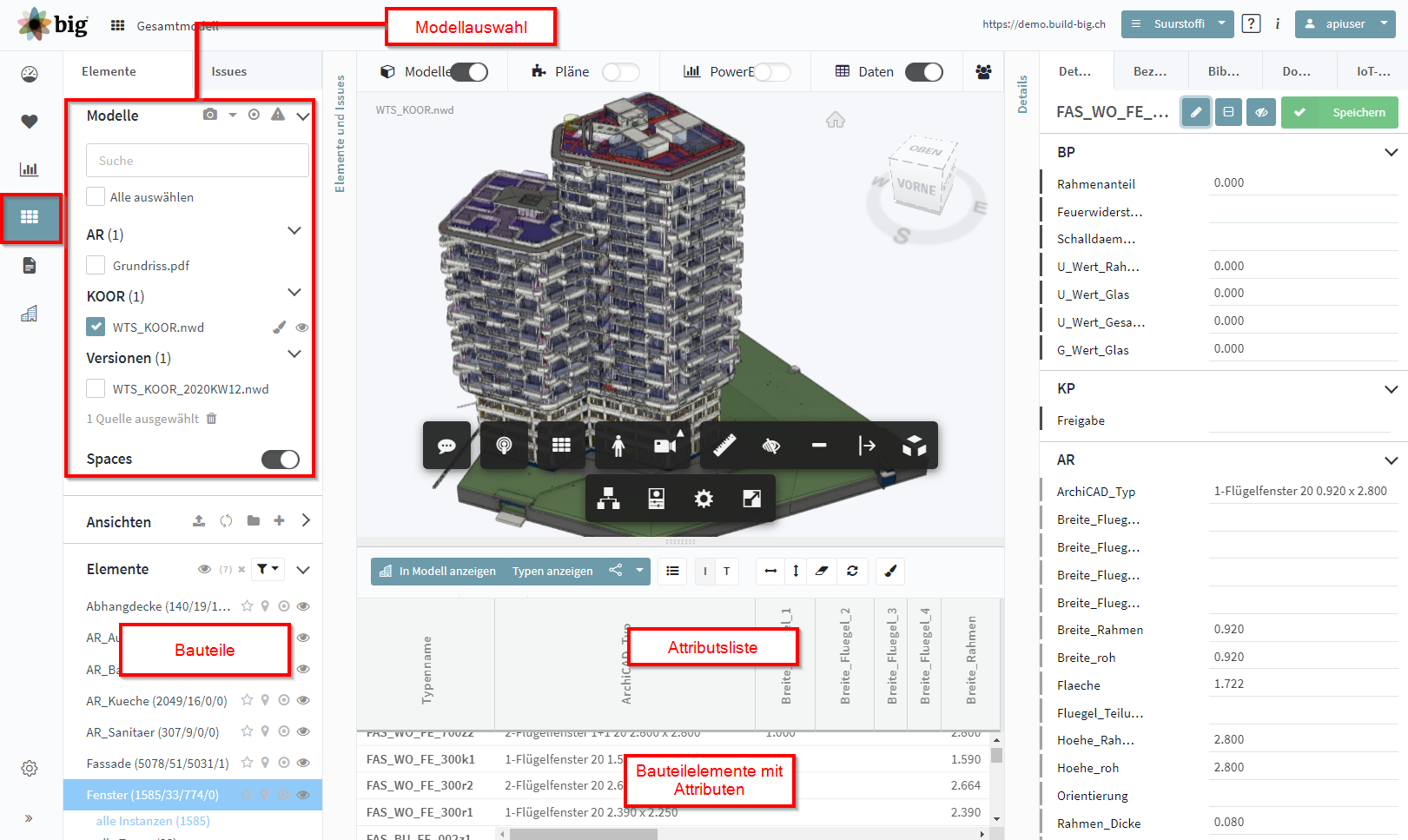Image resolution: width=1408 pixels, height=840 pixels.
Task: Hide Fassade elements with eye icon
Action: (x=303, y=763)
